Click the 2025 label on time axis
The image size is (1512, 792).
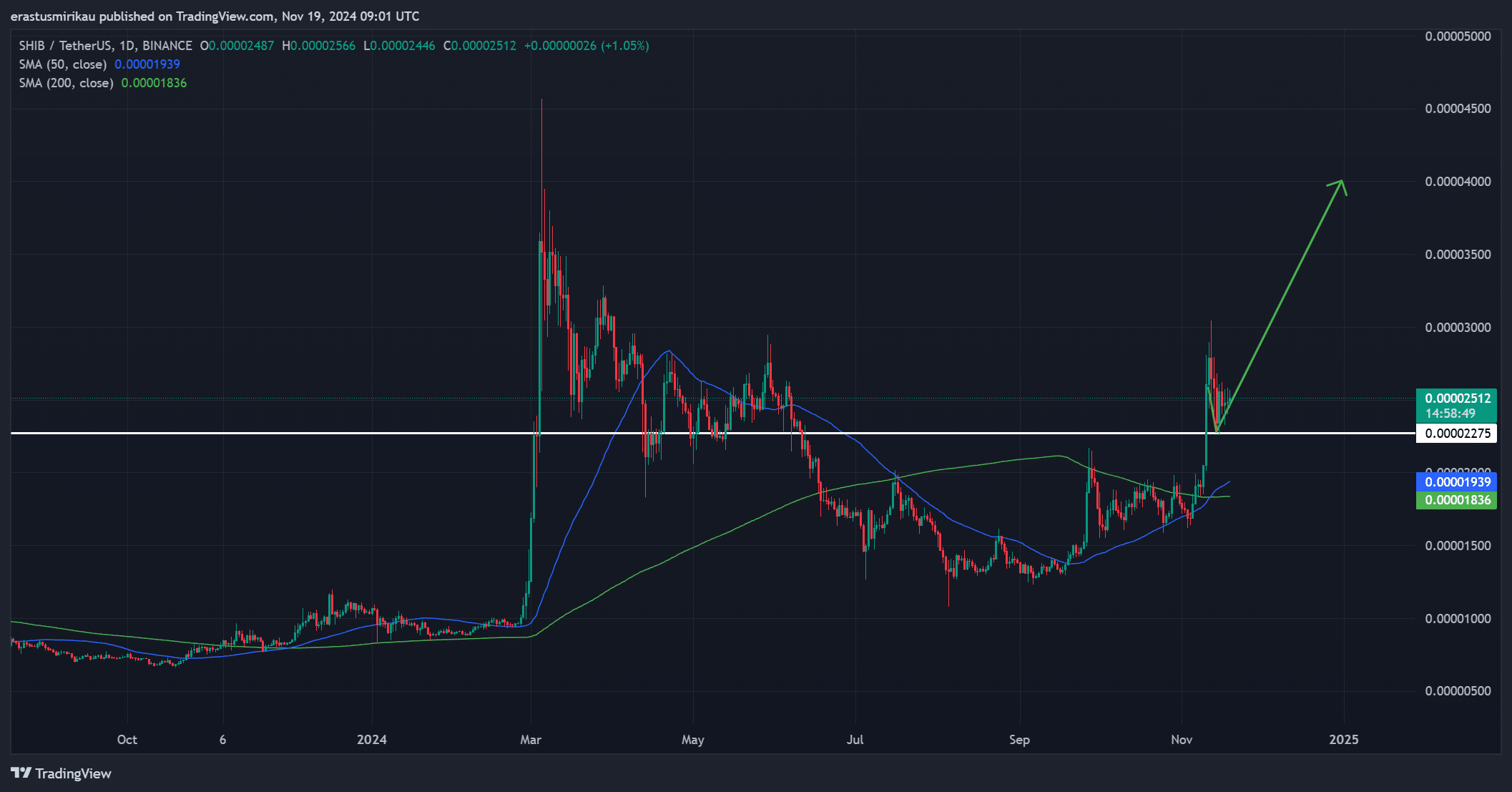click(x=1344, y=740)
